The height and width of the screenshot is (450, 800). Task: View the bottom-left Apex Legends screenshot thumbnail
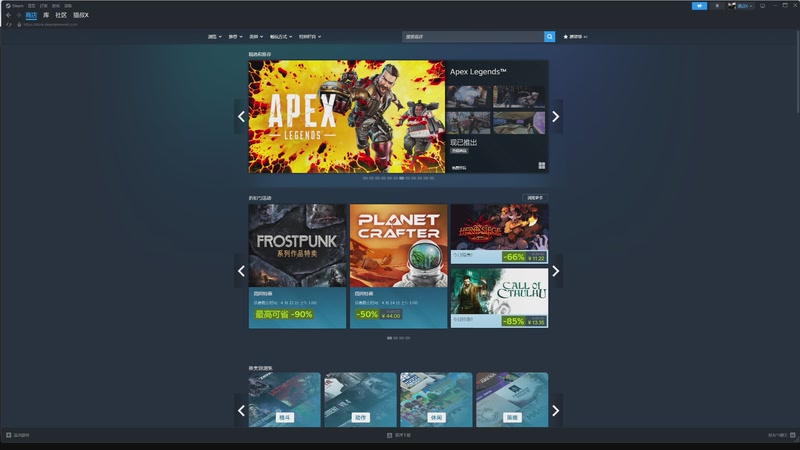[x=469, y=123]
